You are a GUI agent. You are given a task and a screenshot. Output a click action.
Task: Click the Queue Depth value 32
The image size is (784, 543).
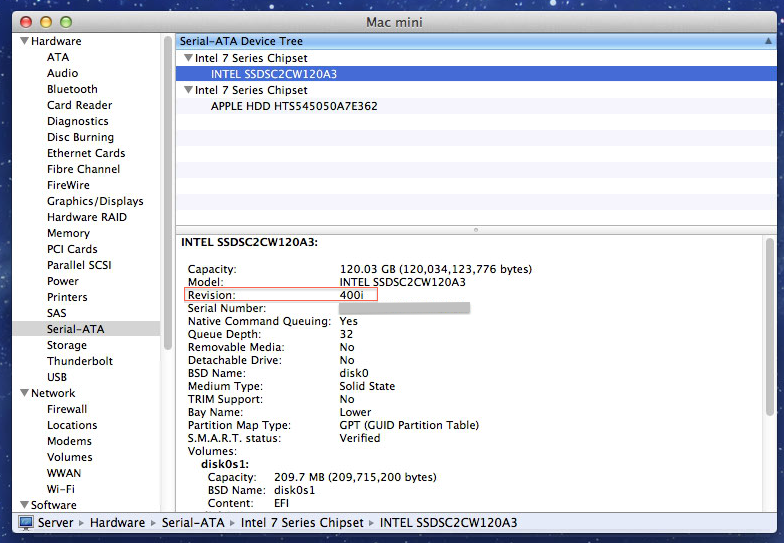click(346, 334)
